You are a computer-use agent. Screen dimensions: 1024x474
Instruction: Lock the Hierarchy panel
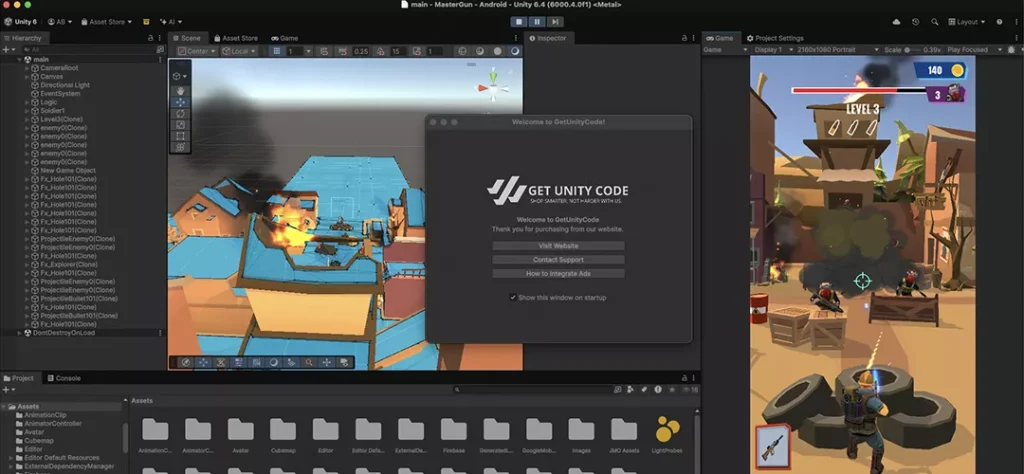tap(151, 38)
